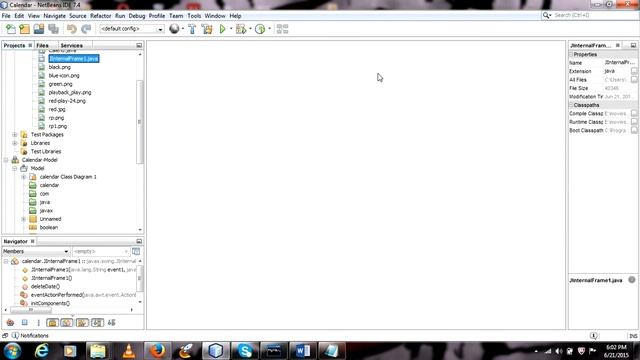The height and width of the screenshot is (360, 640).
Task: Open the File menu
Action: coord(6,16)
